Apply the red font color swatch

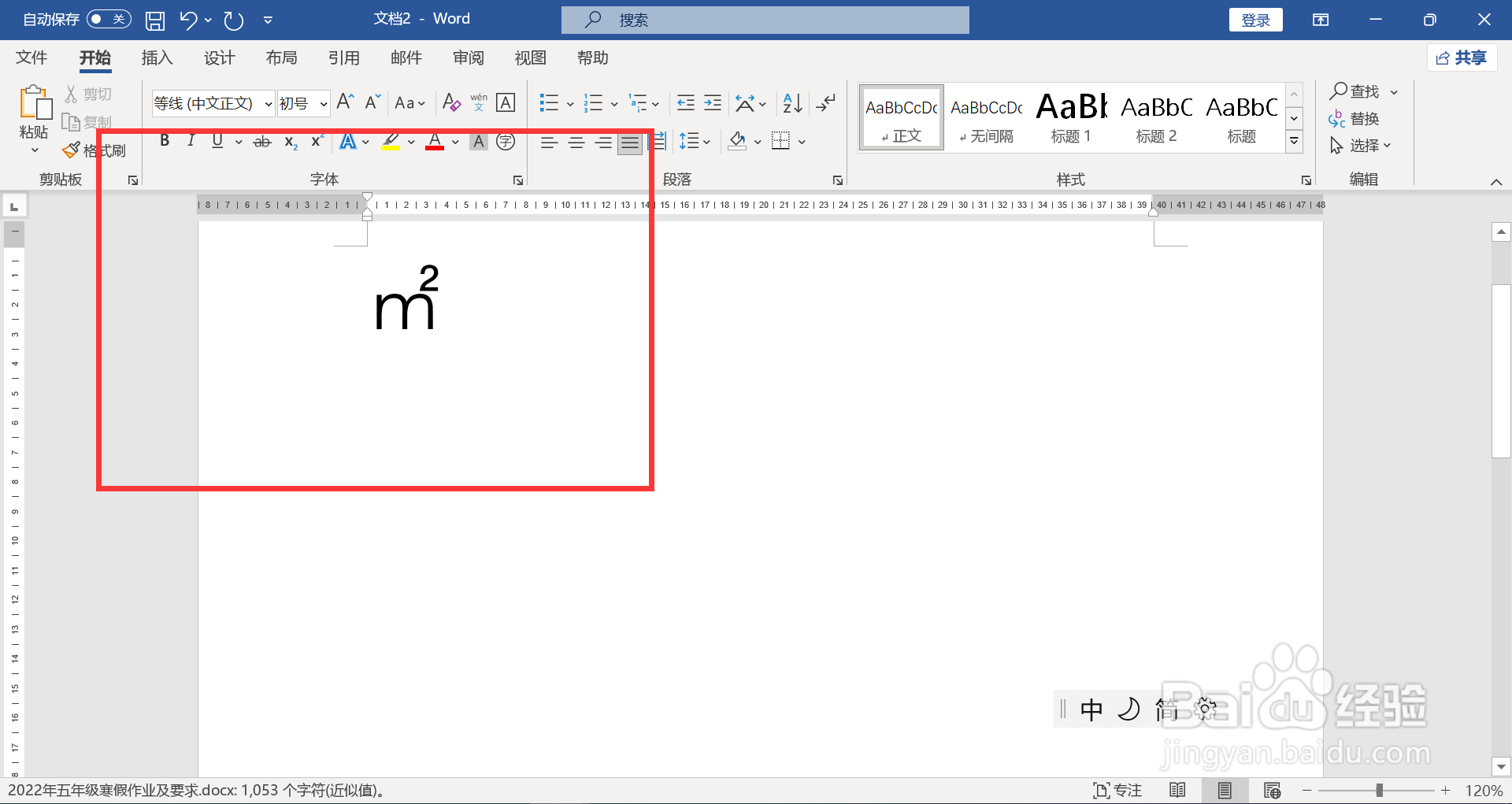[435, 142]
